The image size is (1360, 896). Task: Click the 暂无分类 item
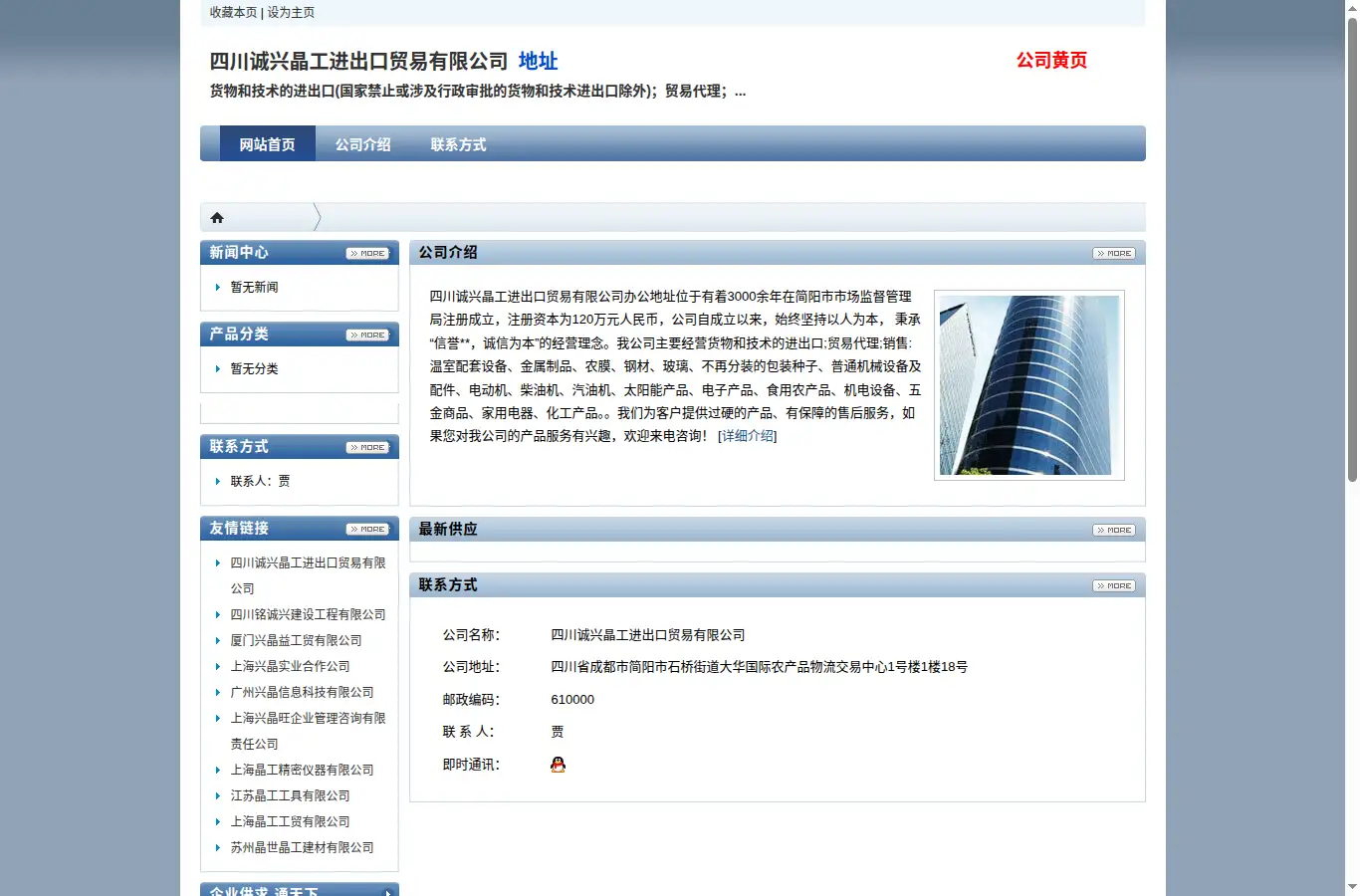[x=255, y=368]
